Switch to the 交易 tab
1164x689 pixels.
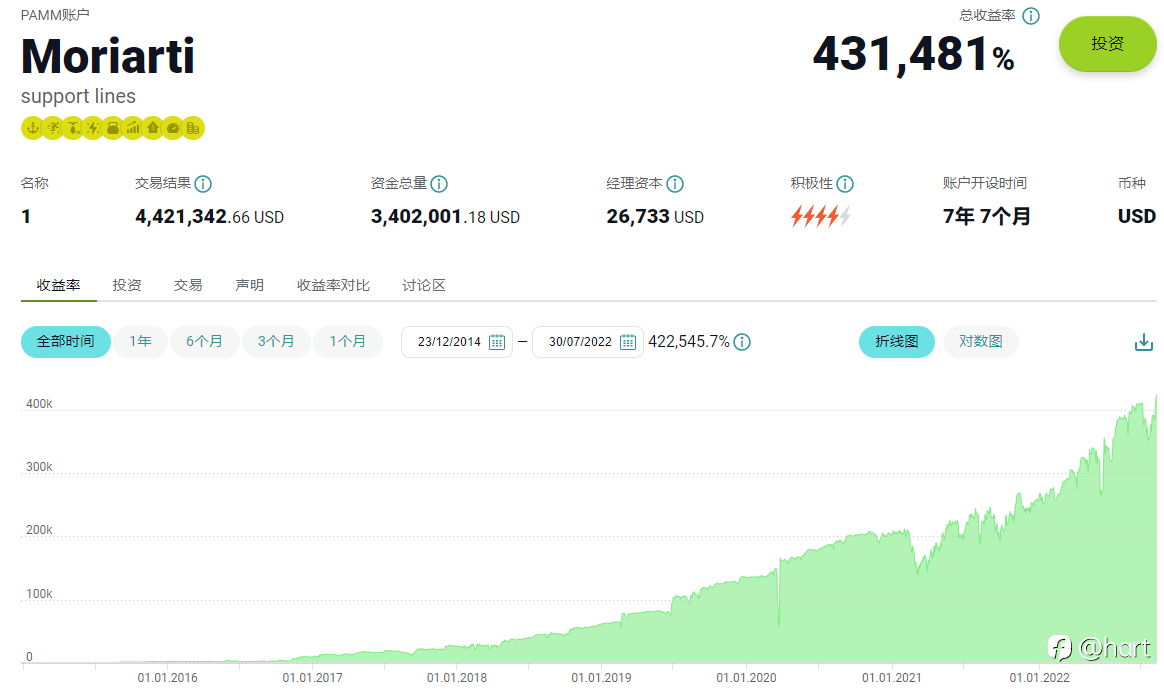tap(188, 285)
